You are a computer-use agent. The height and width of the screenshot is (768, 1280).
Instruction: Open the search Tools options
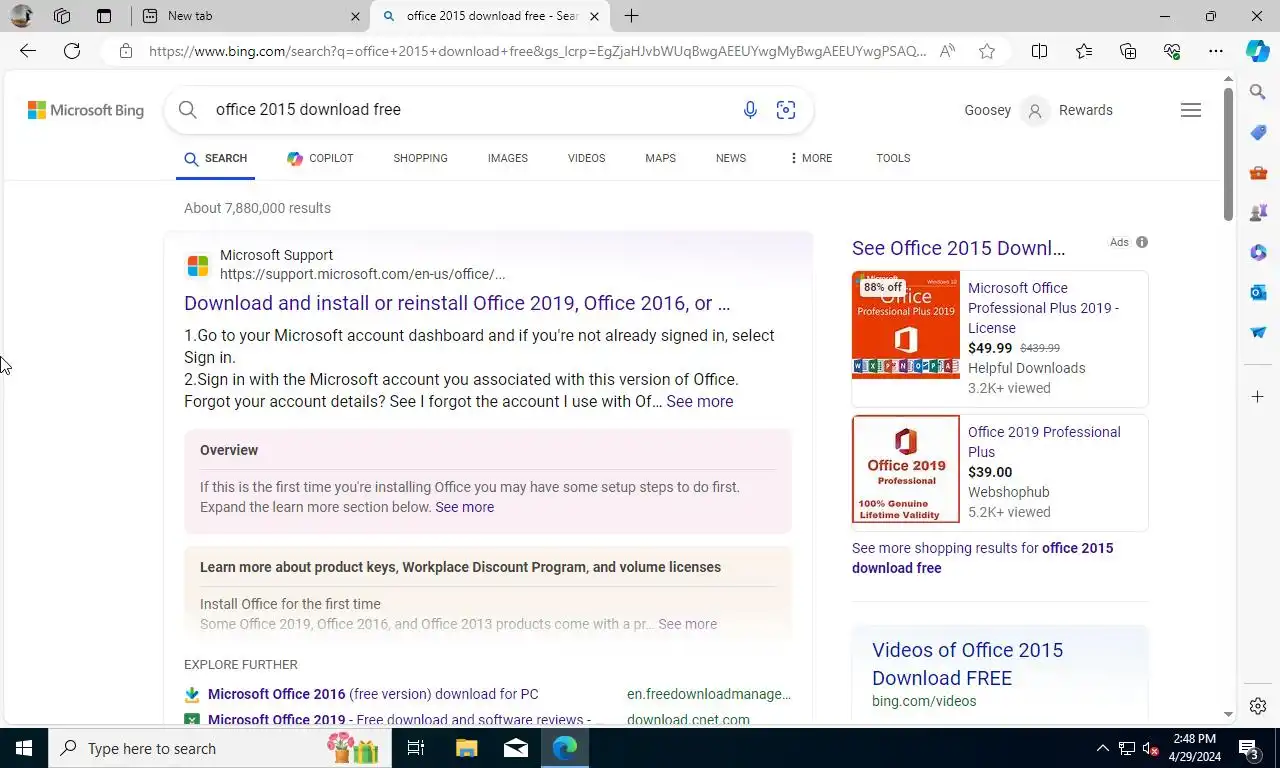point(893,158)
